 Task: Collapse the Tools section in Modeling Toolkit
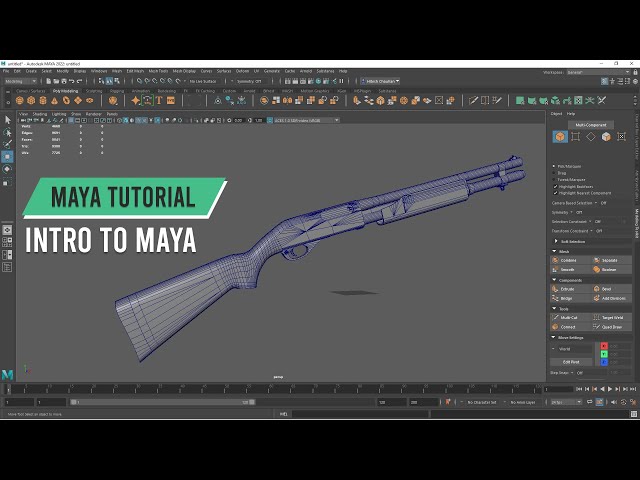pyautogui.click(x=554, y=309)
